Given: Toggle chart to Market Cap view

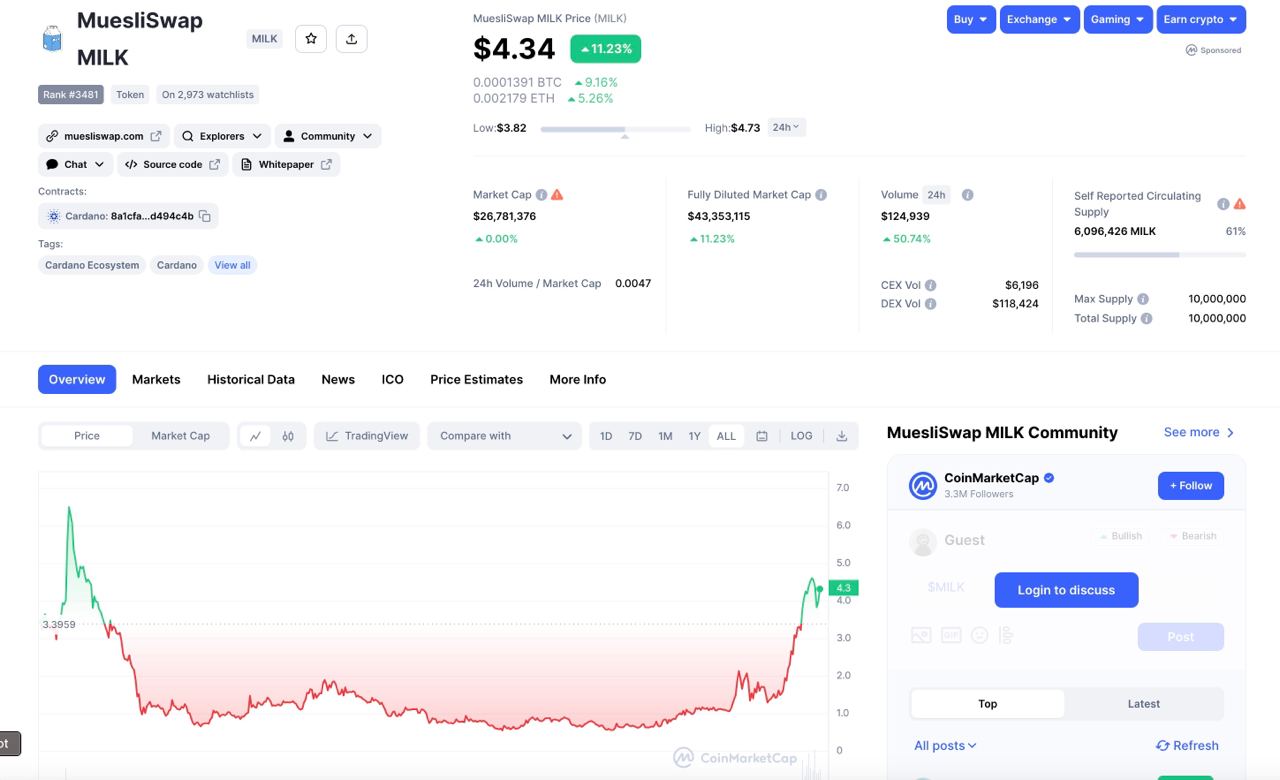Looking at the screenshot, I should pyautogui.click(x=180, y=436).
